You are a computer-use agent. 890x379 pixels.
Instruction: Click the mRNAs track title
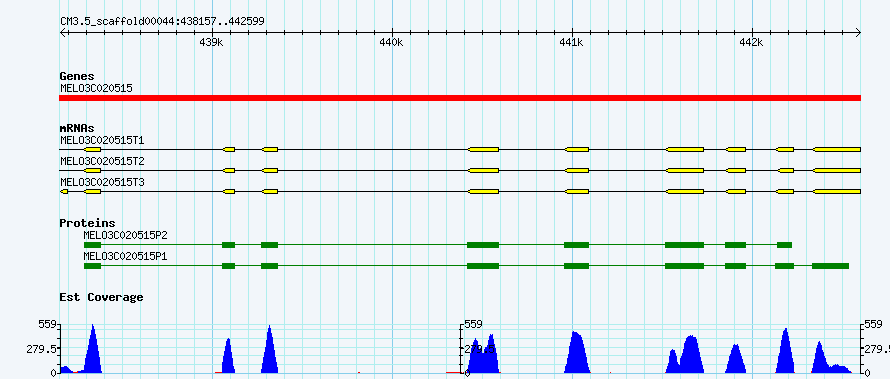coord(77,128)
